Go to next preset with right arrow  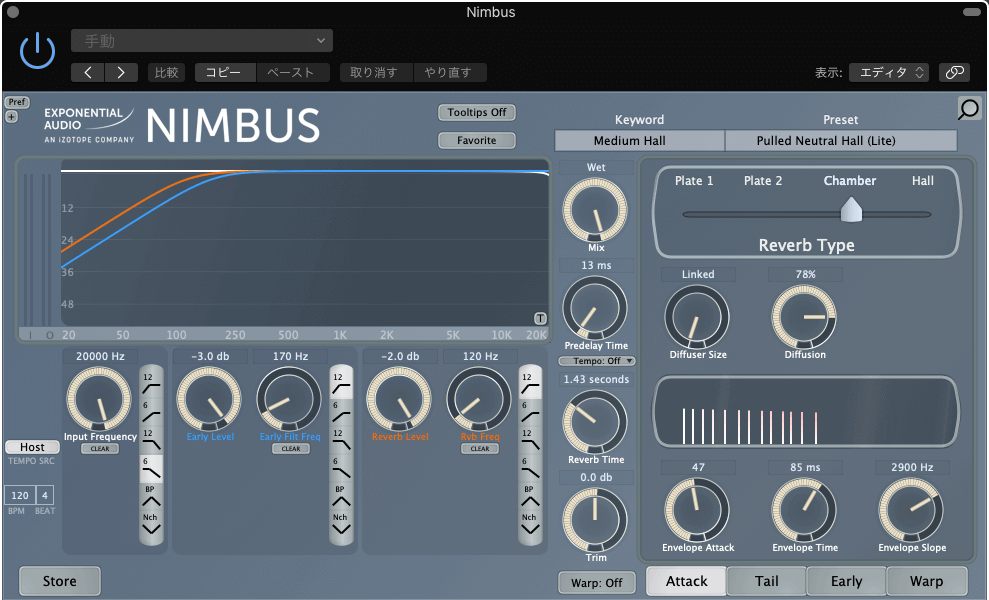(x=121, y=73)
